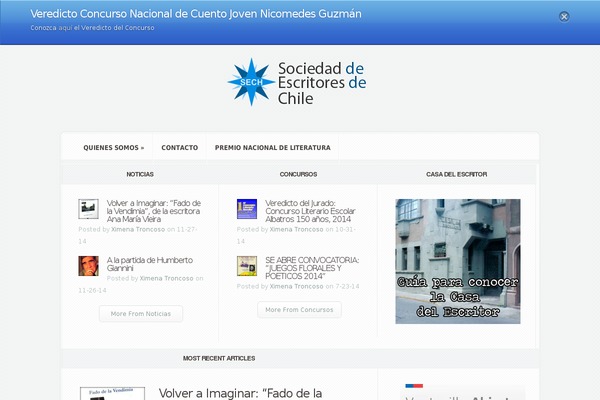Open Fado de la Vendimia book cover

coord(112,393)
